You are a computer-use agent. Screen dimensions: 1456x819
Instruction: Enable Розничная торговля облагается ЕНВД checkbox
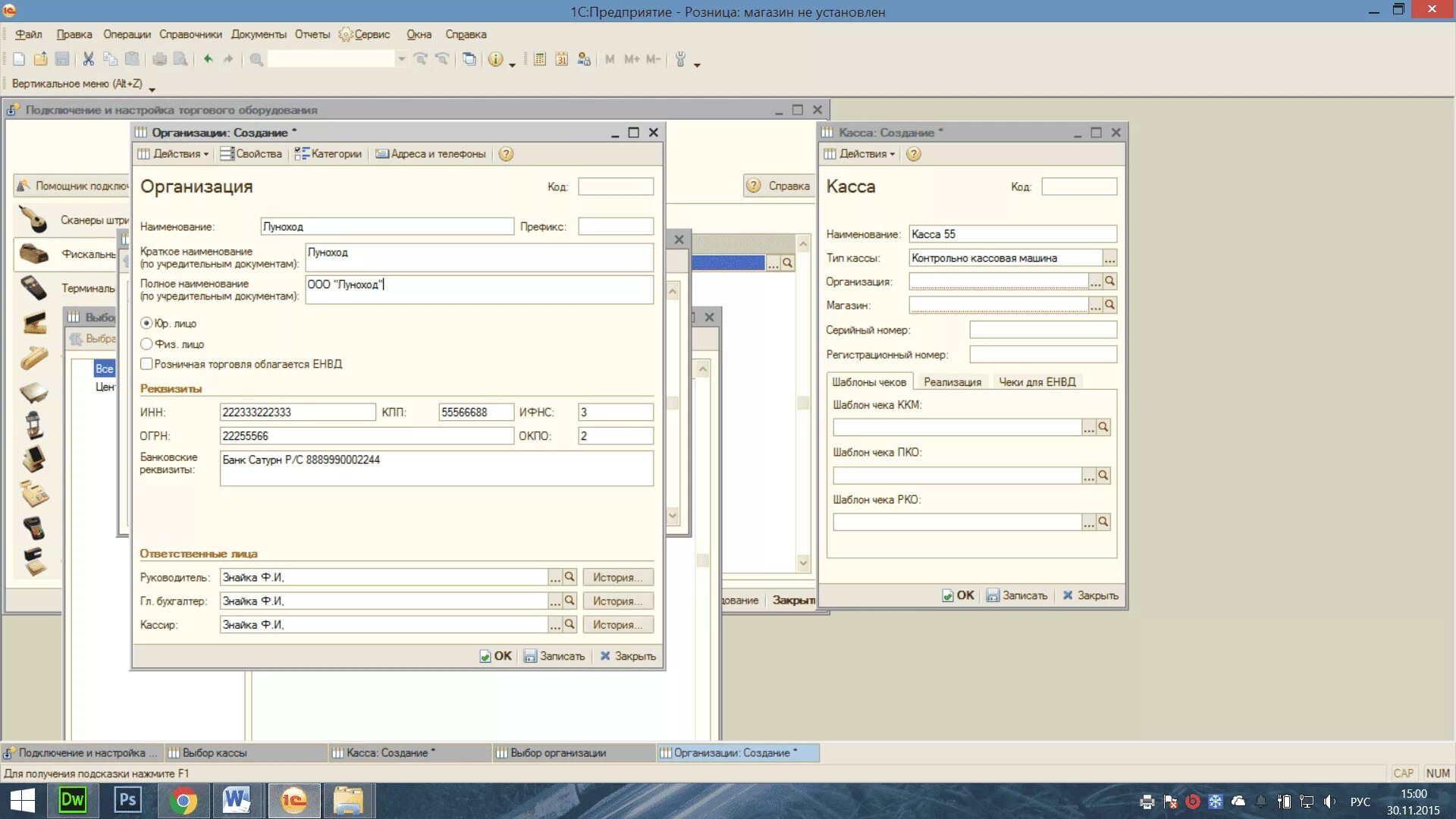pyautogui.click(x=146, y=364)
